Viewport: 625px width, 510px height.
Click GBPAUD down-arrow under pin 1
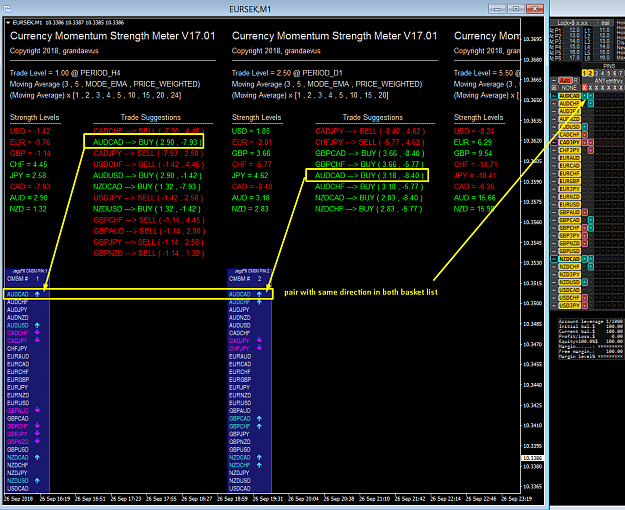(585, 212)
